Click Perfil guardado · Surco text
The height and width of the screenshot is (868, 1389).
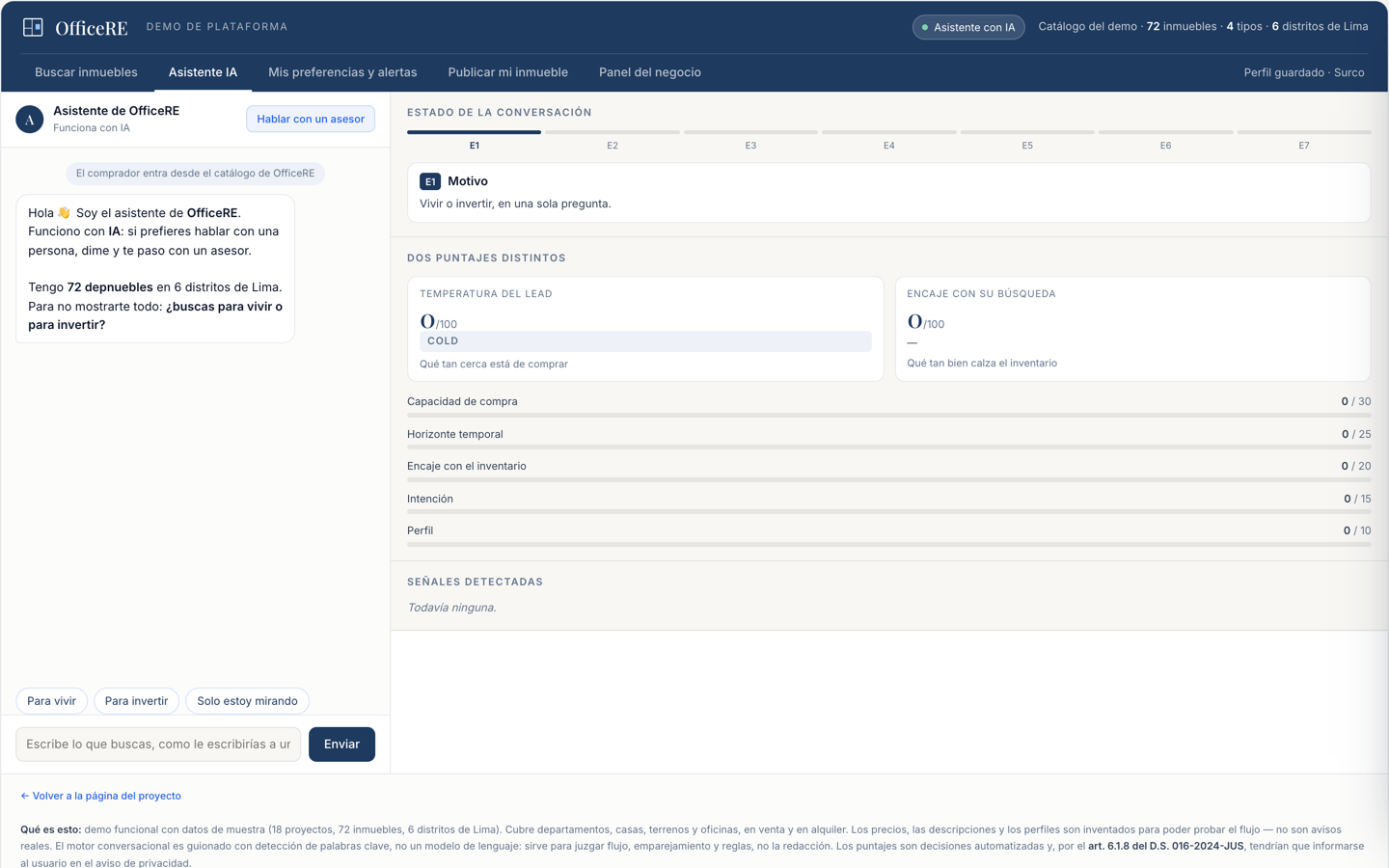tap(1303, 72)
